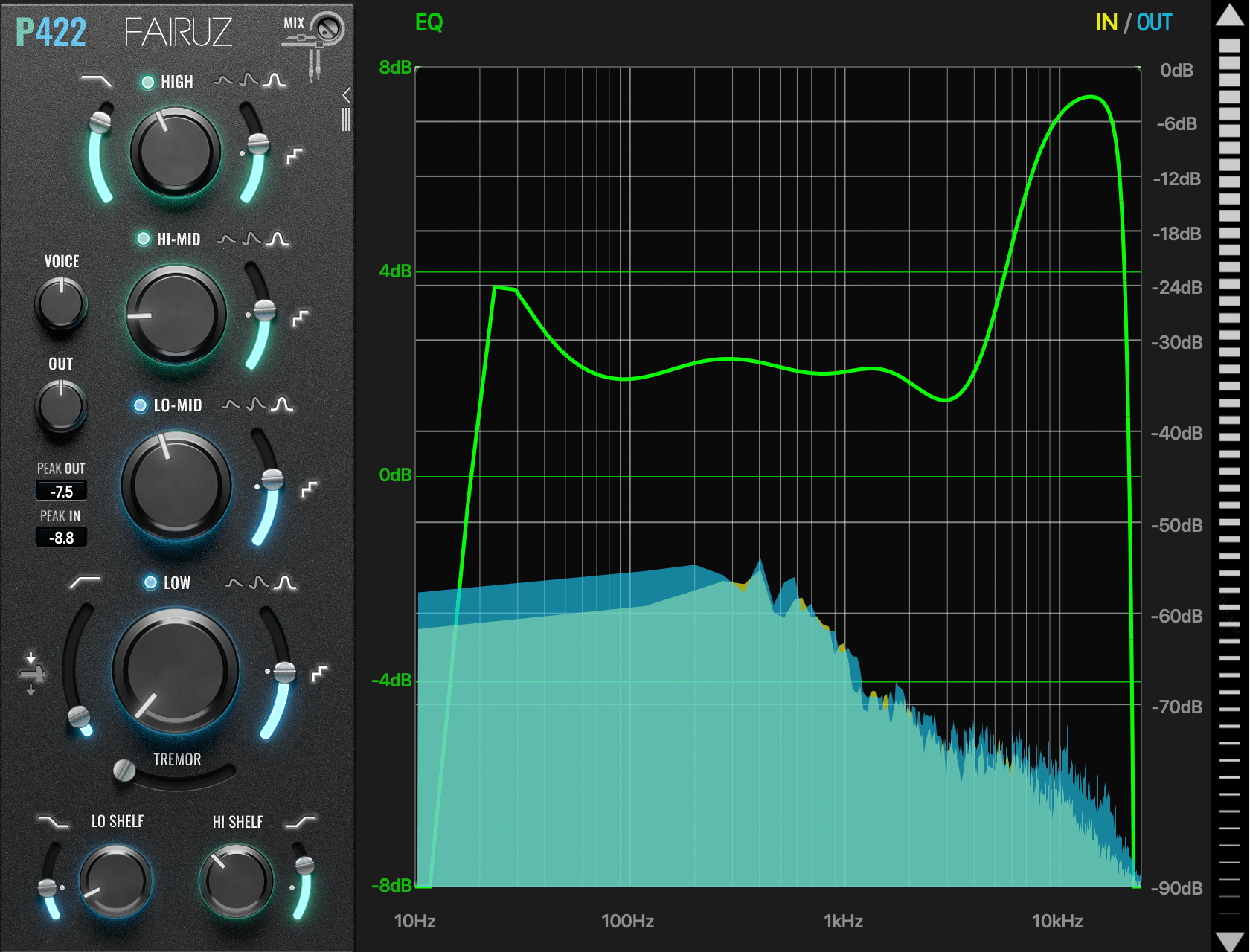Select the IN spectrum label
1250x952 pixels.
(x=1106, y=23)
